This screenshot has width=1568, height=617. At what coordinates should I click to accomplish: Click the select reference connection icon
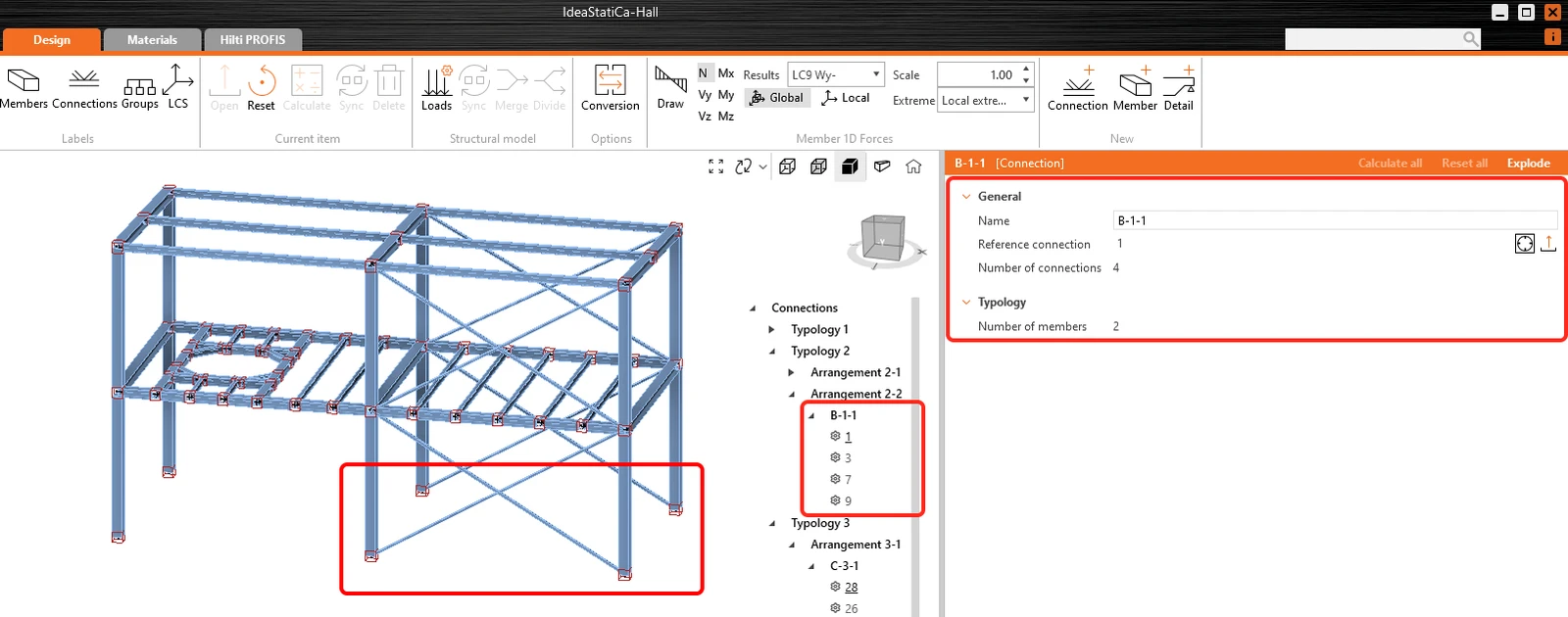coord(1524,244)
